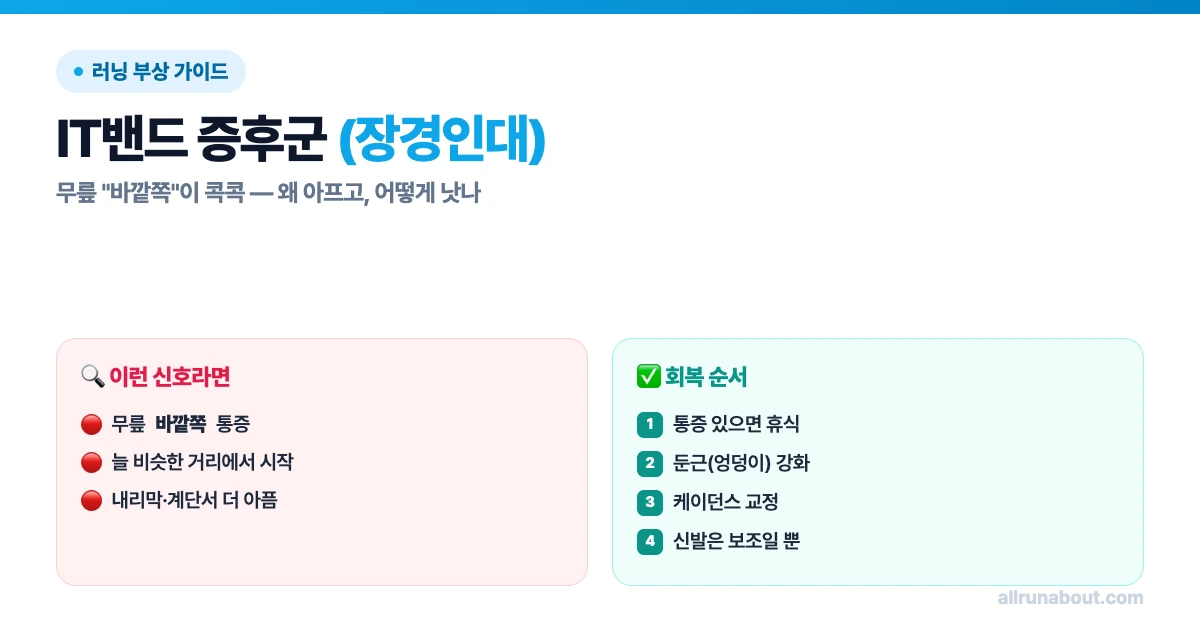Image resolution: width=1200 pixels, height=630 pixels.
Task: Click the 둔근(엉덩이) 강화 step text
Action: point(734,463)
